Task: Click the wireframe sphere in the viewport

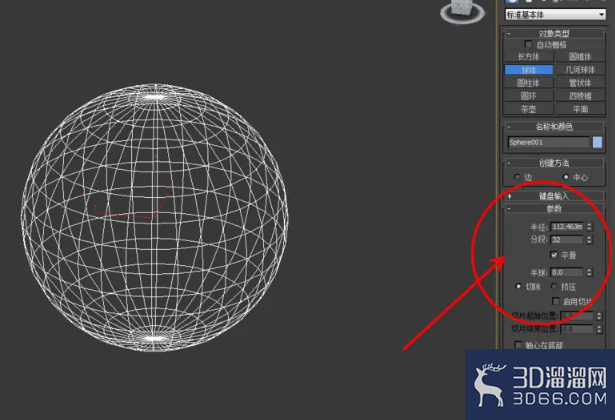Action: pos(155,217)
